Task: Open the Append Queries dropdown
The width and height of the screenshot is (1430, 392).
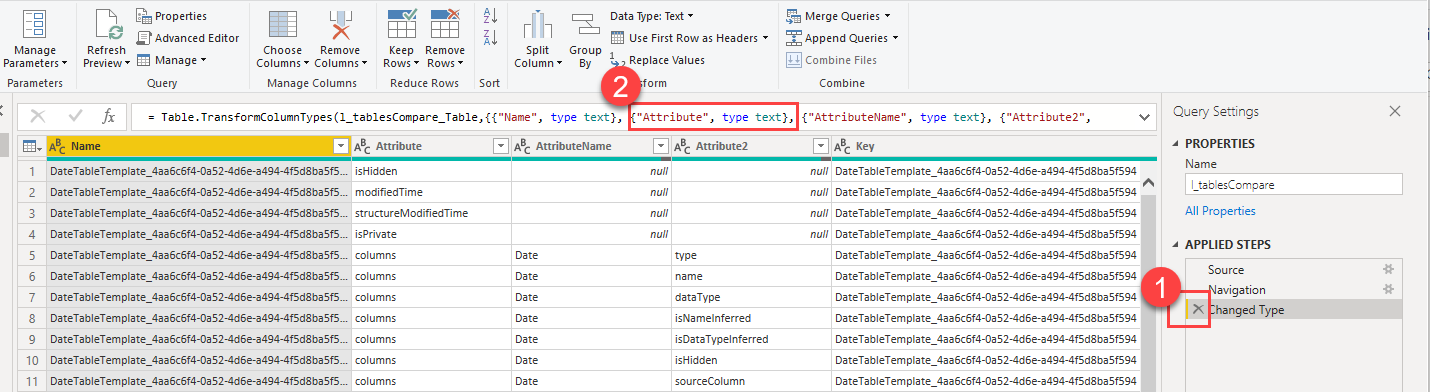Action: point(842,38)
